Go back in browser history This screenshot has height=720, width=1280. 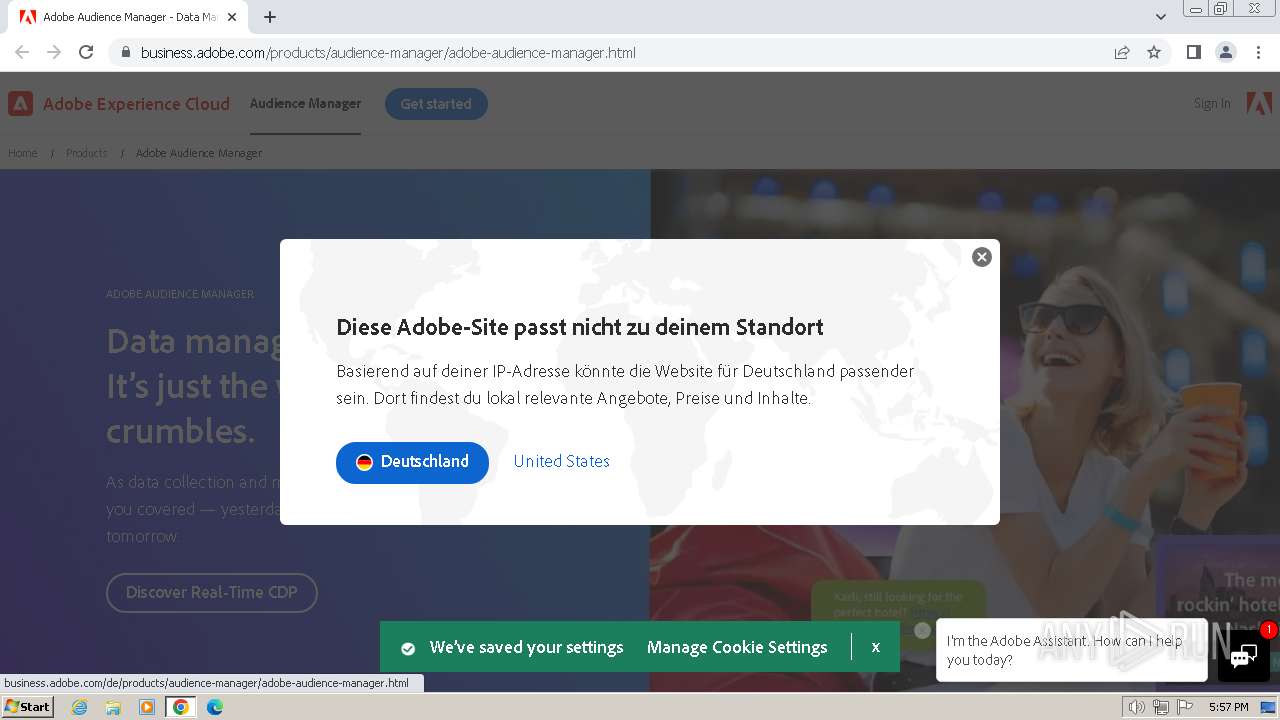click(22, 52)
